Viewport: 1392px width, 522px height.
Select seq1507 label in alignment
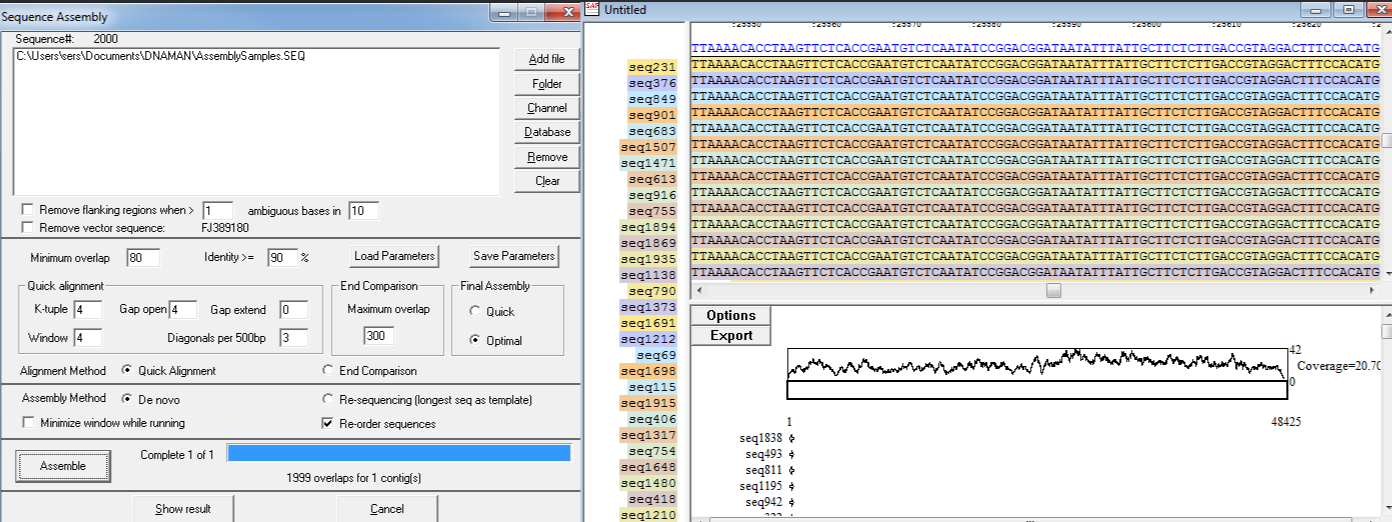pyautogui.click(x=648, y=147)
